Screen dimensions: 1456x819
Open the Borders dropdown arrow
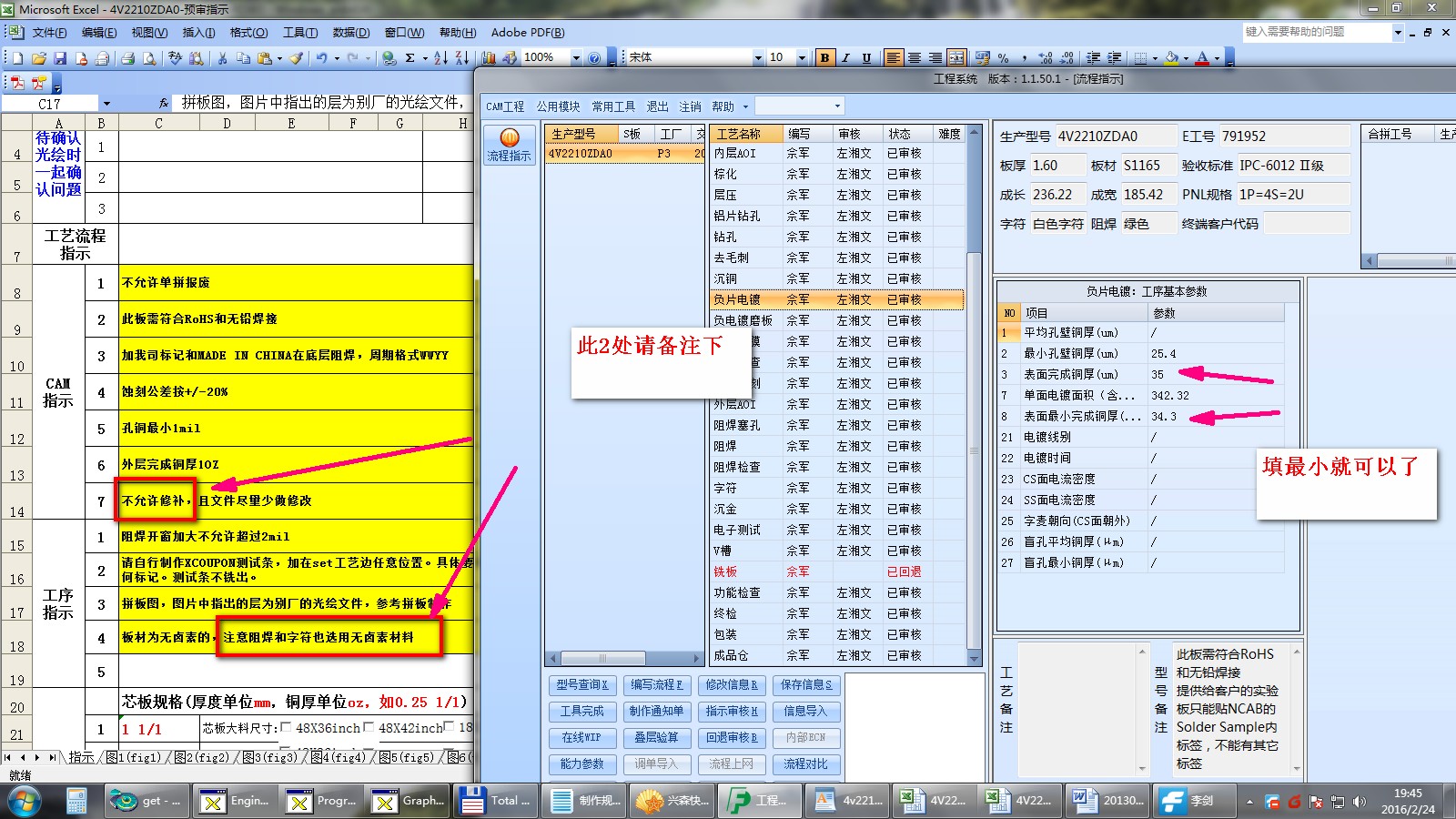(1155, 57)
